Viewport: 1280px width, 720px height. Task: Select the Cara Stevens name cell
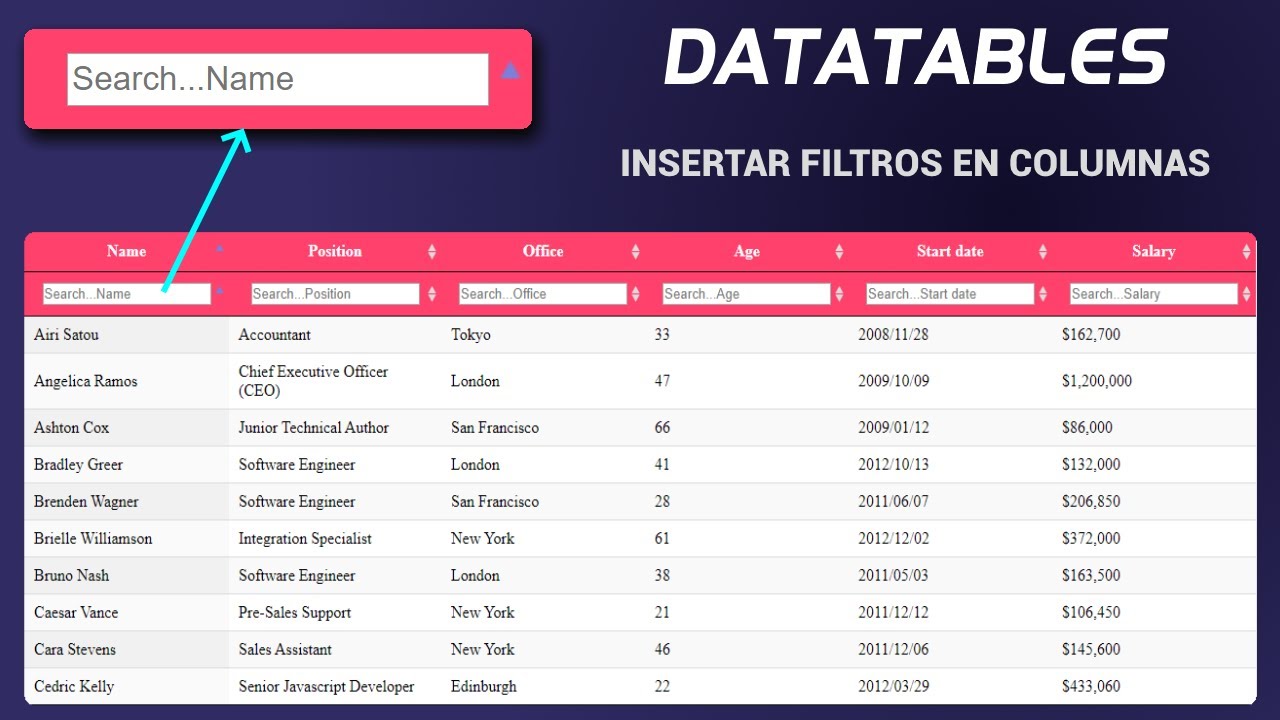[x=127, y=650]
